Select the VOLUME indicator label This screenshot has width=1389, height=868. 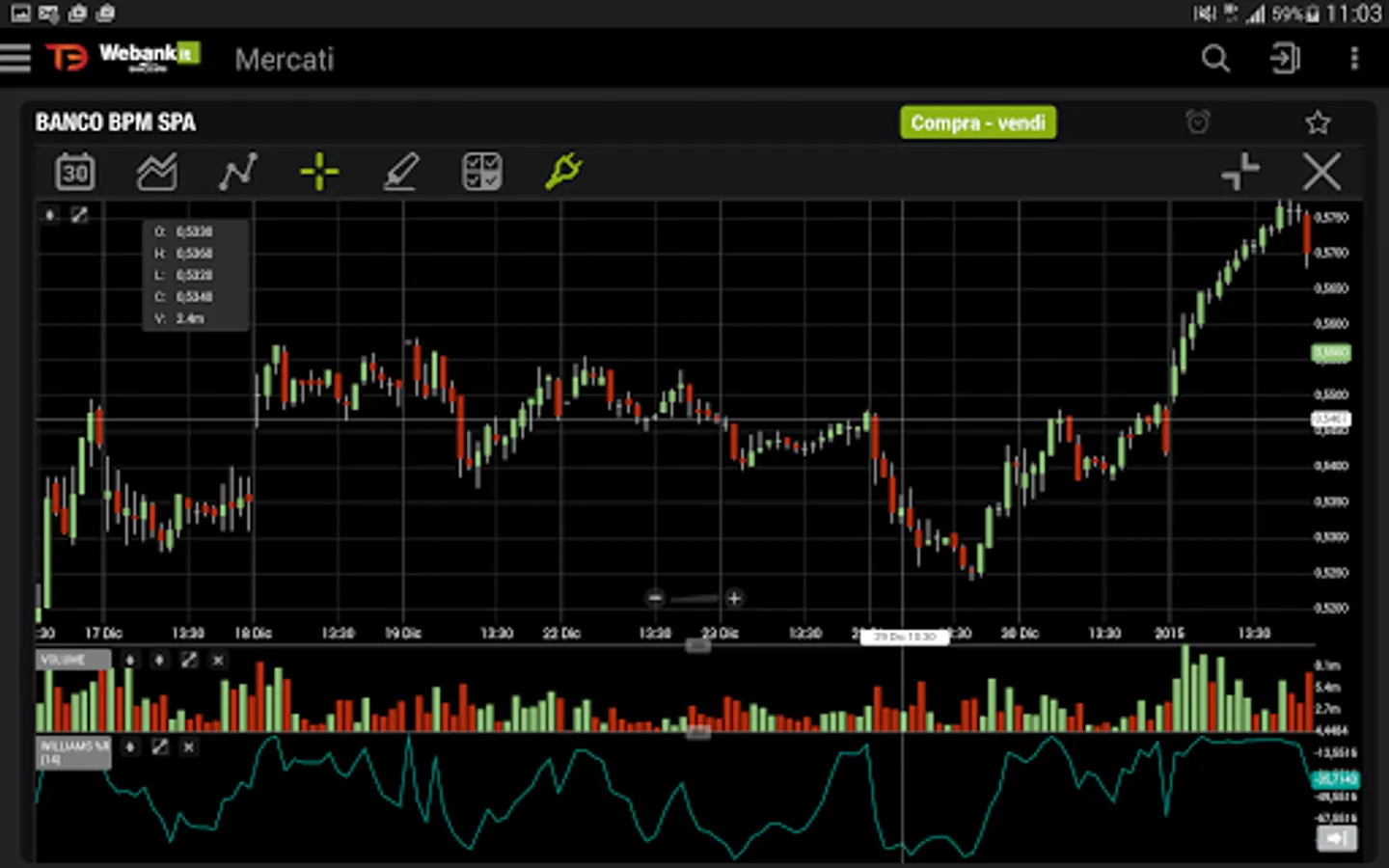click(73, 660)
